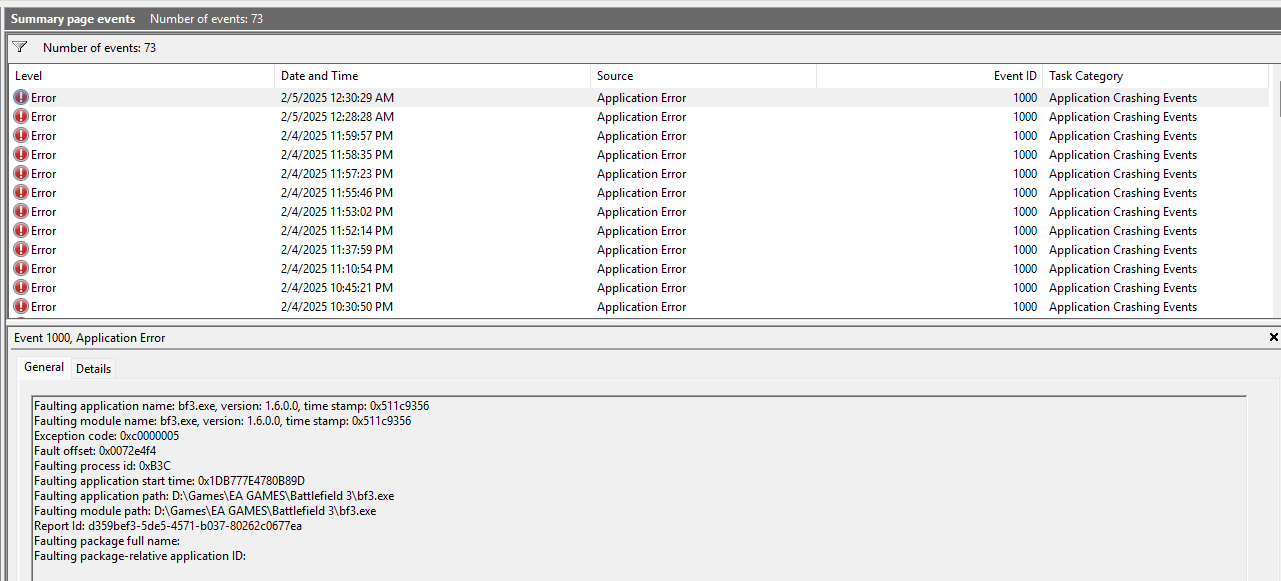Click error icon for 2/4/2025 11:10:54 PM event
1281x581 pixels.
[x=21, y=269]
